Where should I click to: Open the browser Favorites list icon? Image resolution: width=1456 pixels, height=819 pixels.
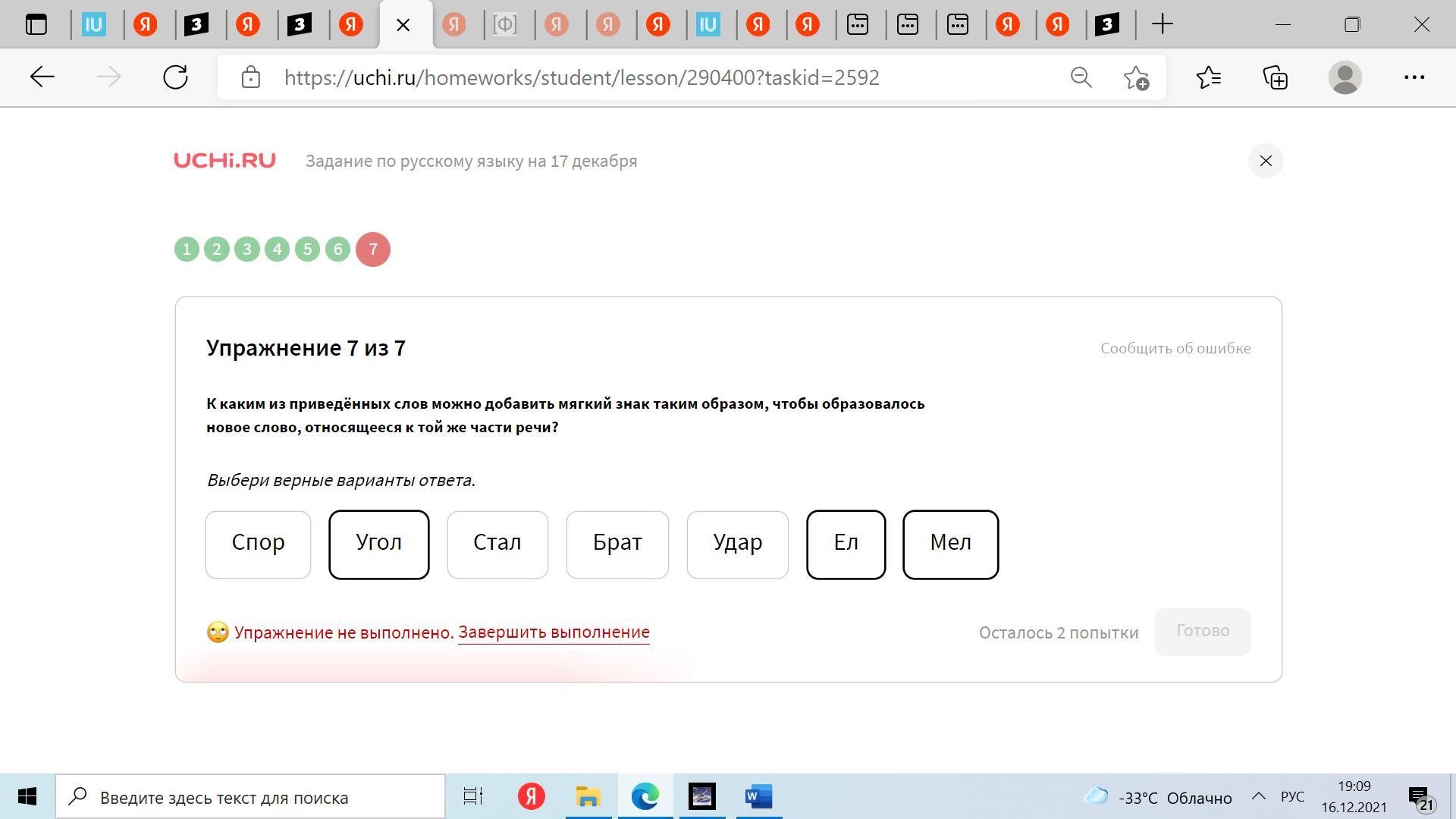pos(1209,77)
